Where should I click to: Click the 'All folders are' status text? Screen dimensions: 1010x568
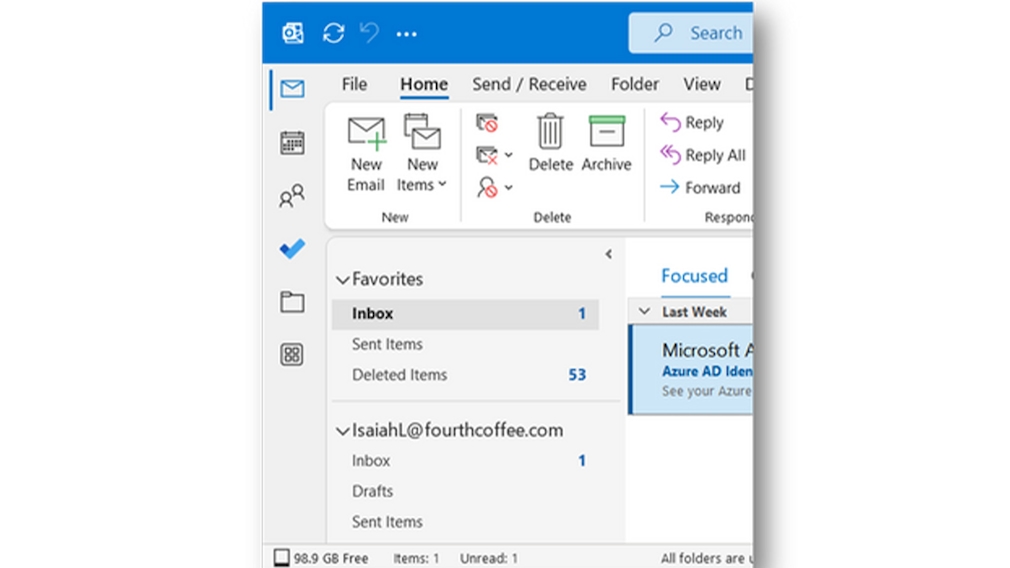point(707,558)
